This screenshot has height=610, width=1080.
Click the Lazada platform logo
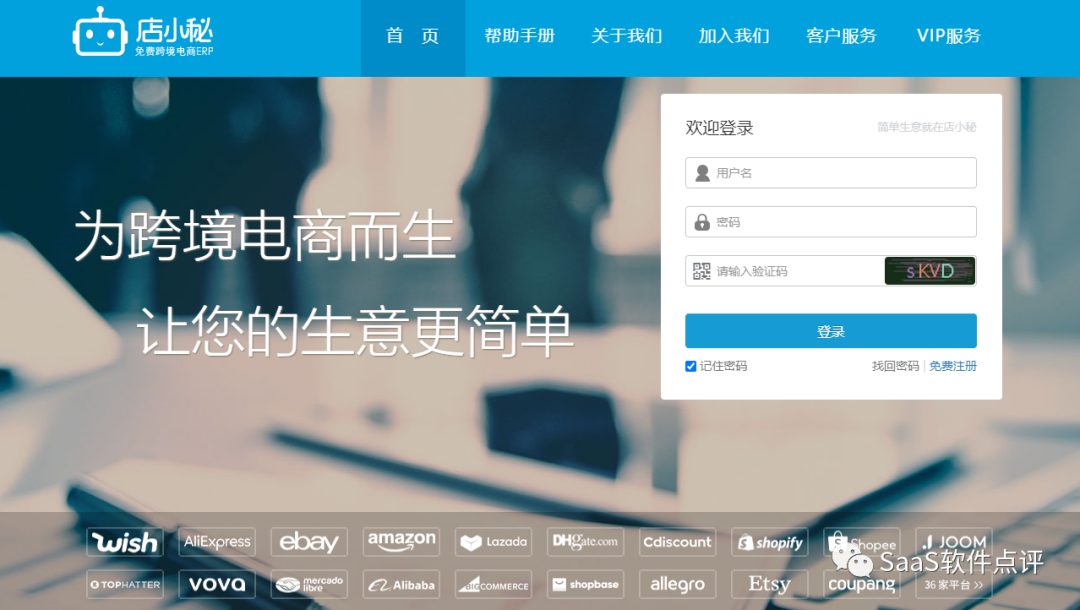click(x=492, y=542)
